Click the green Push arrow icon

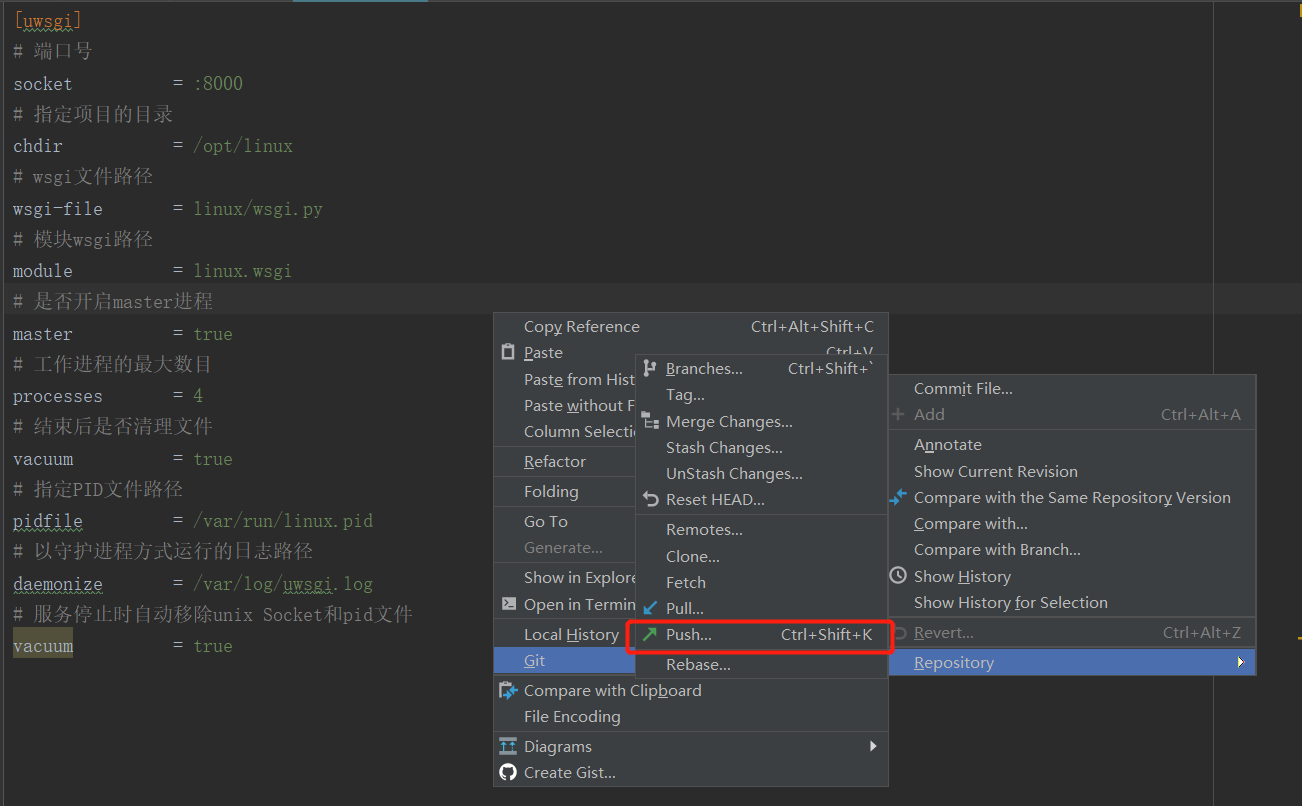tap(650, 634)
